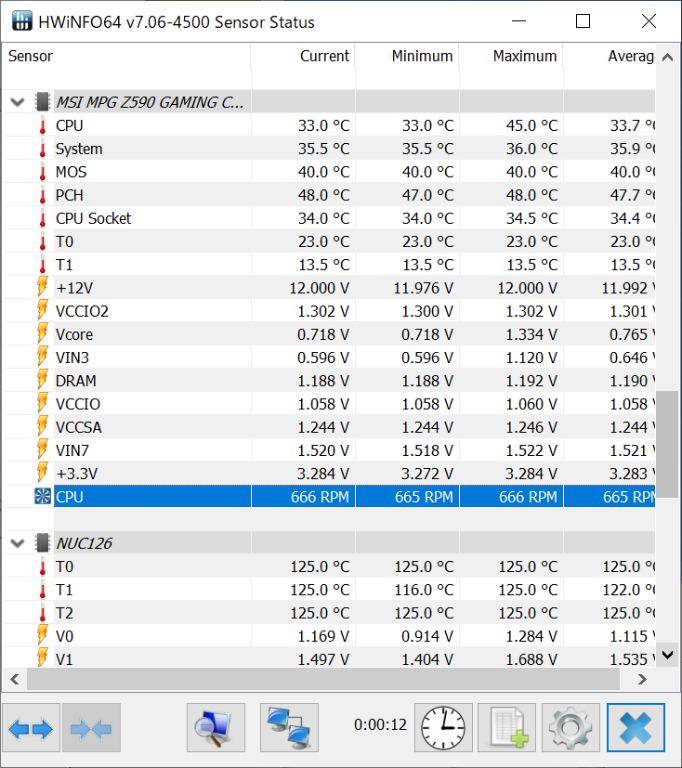This screenshot has width=682, height=768.
Task: Open the sensor search magnifier monitor button
Action: pos(216,728)
